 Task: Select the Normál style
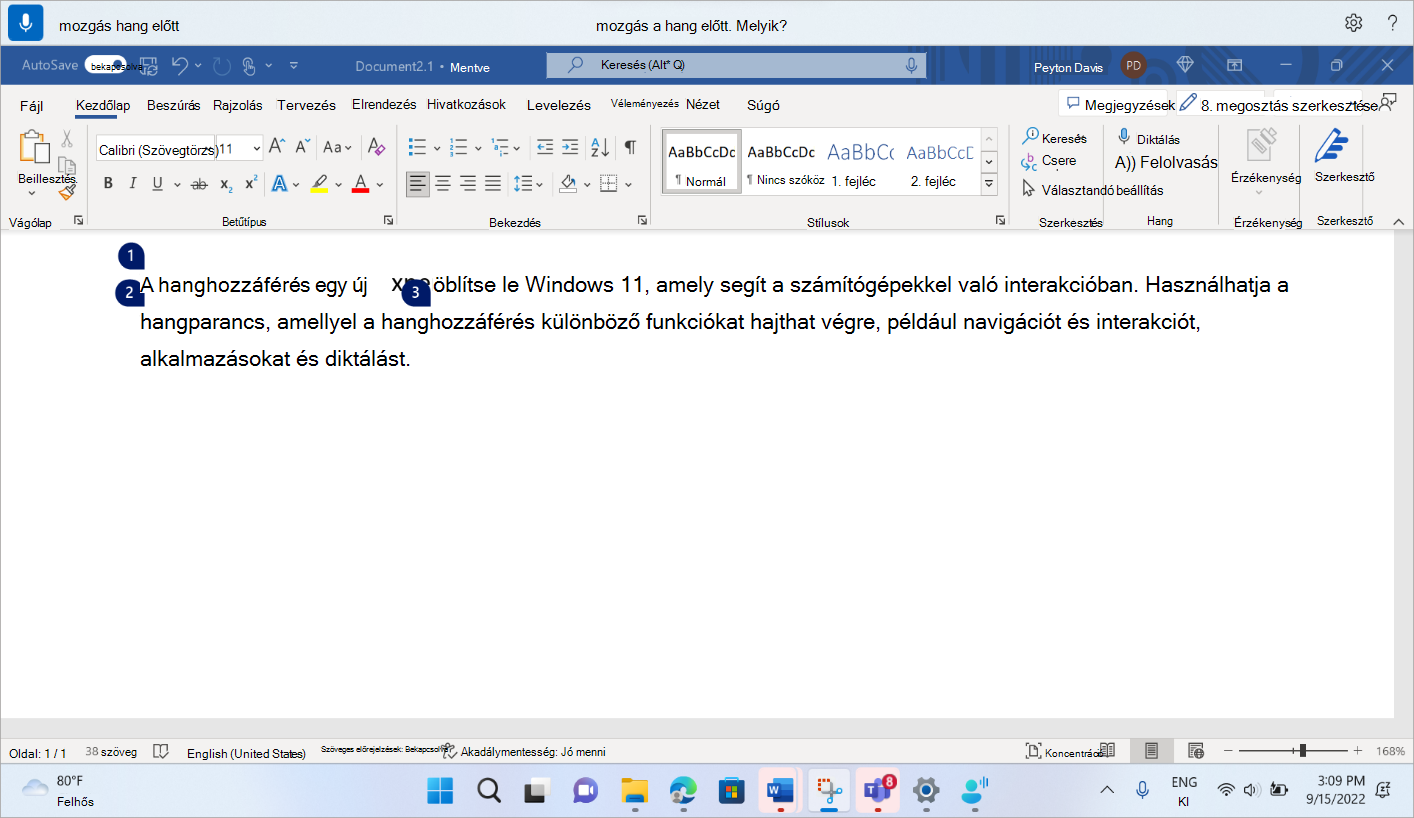(701, 162)
